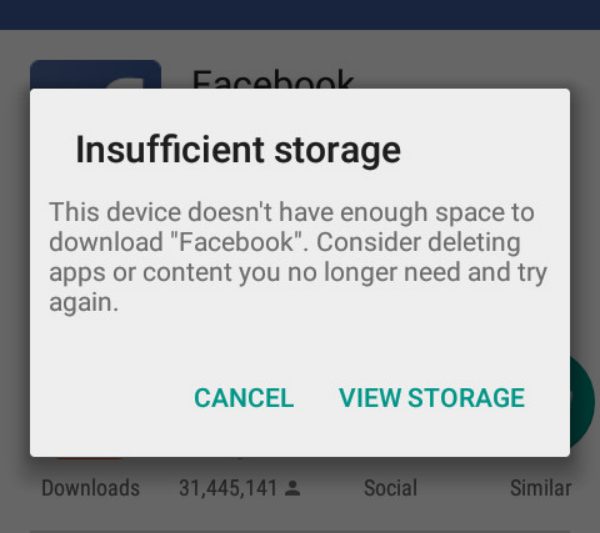
Task: Tap the dark blue status bar at top
Action: click(300, 13)
